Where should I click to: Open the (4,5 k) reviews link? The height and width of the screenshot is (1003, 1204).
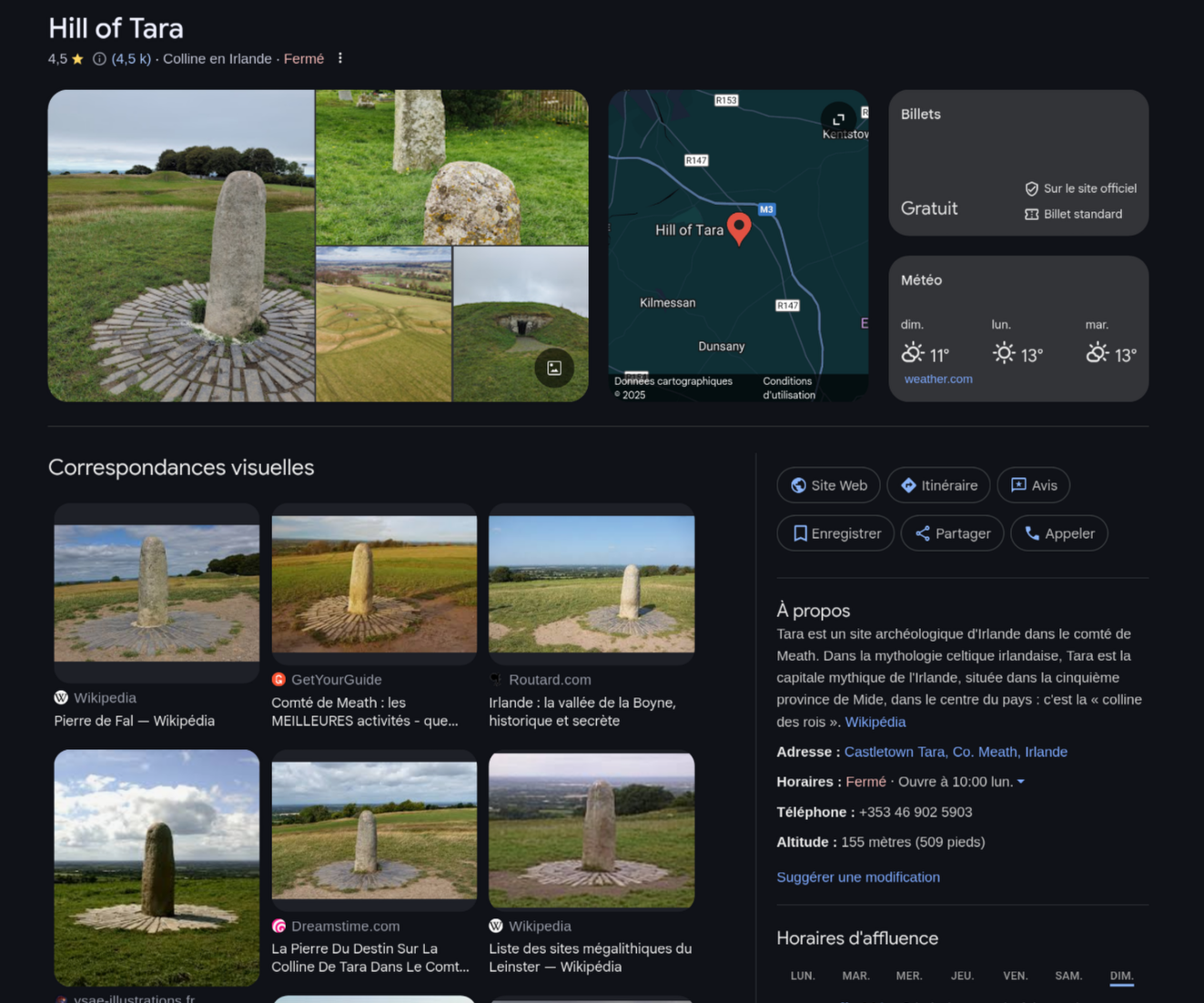tap(131, 59)
